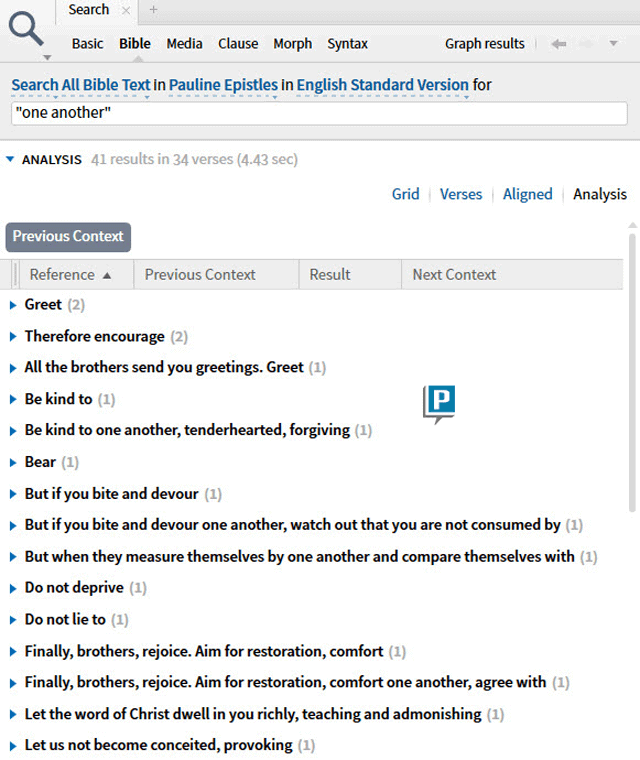Open the Pauline Epistles range dropdown

tap(223, 86)
